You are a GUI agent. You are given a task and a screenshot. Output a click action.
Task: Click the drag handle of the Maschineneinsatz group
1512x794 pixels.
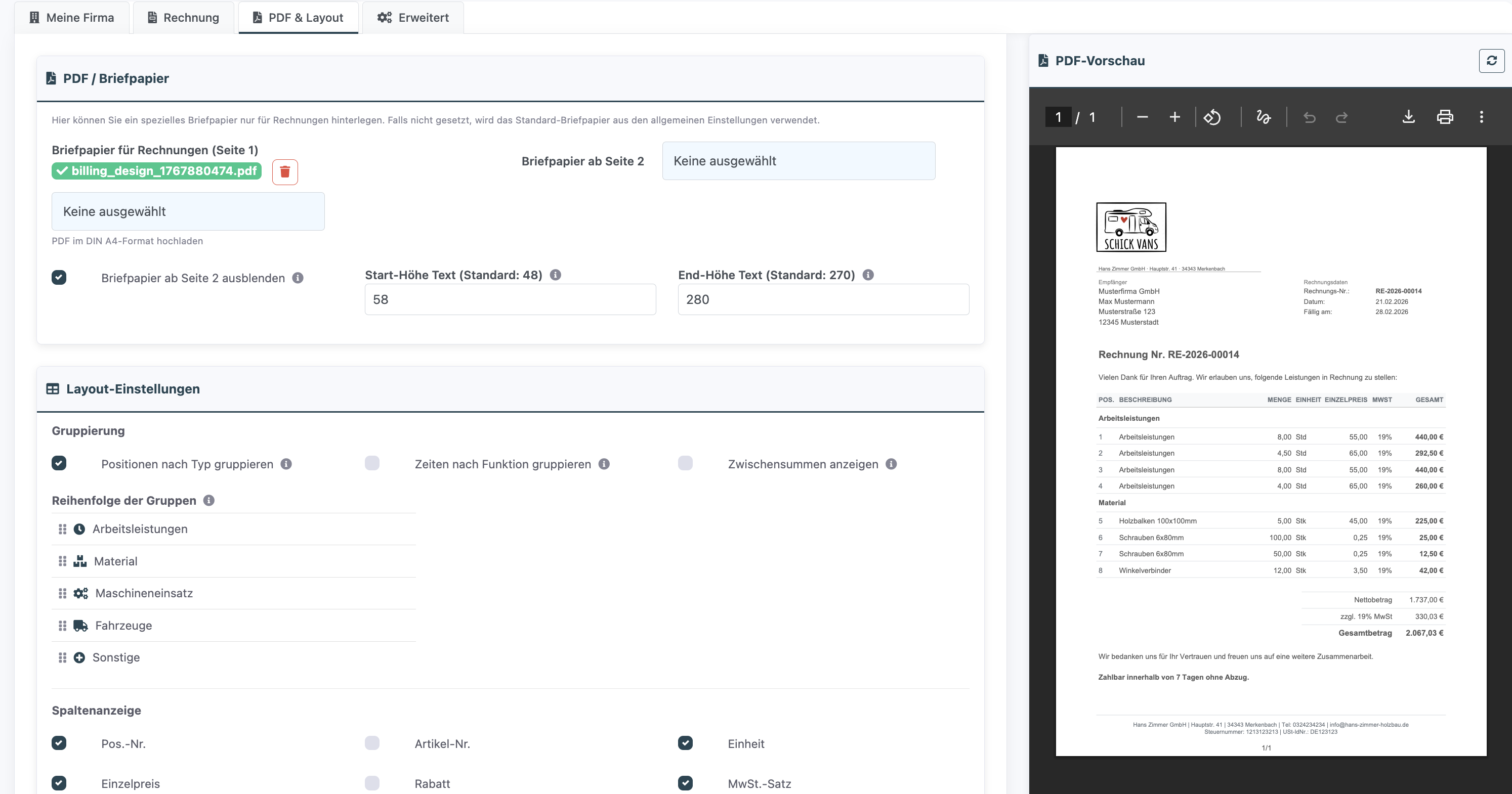point(62,593)
